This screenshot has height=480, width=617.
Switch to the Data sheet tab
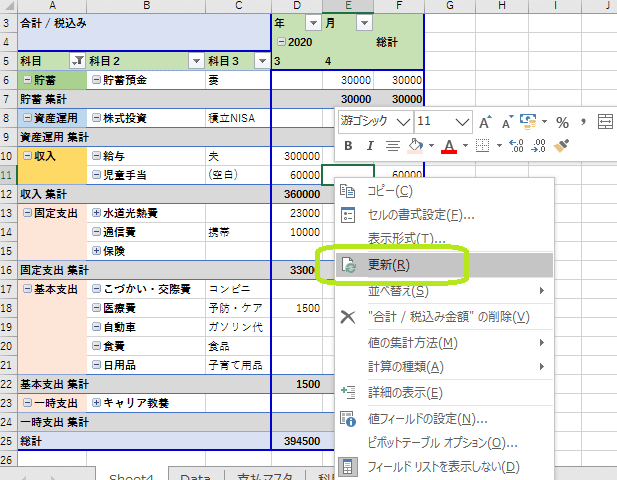195,476
